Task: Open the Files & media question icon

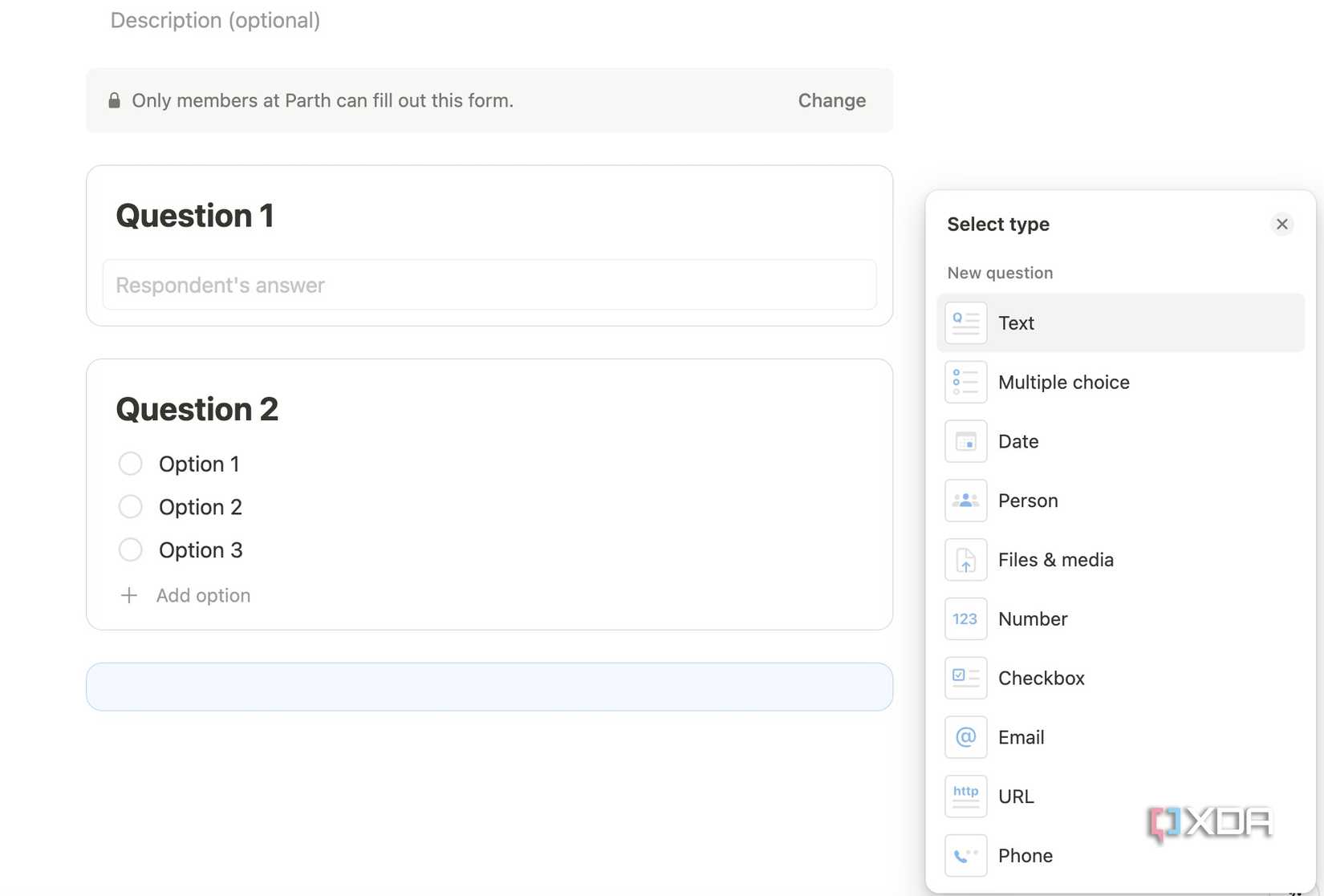Action: (965, 559)
